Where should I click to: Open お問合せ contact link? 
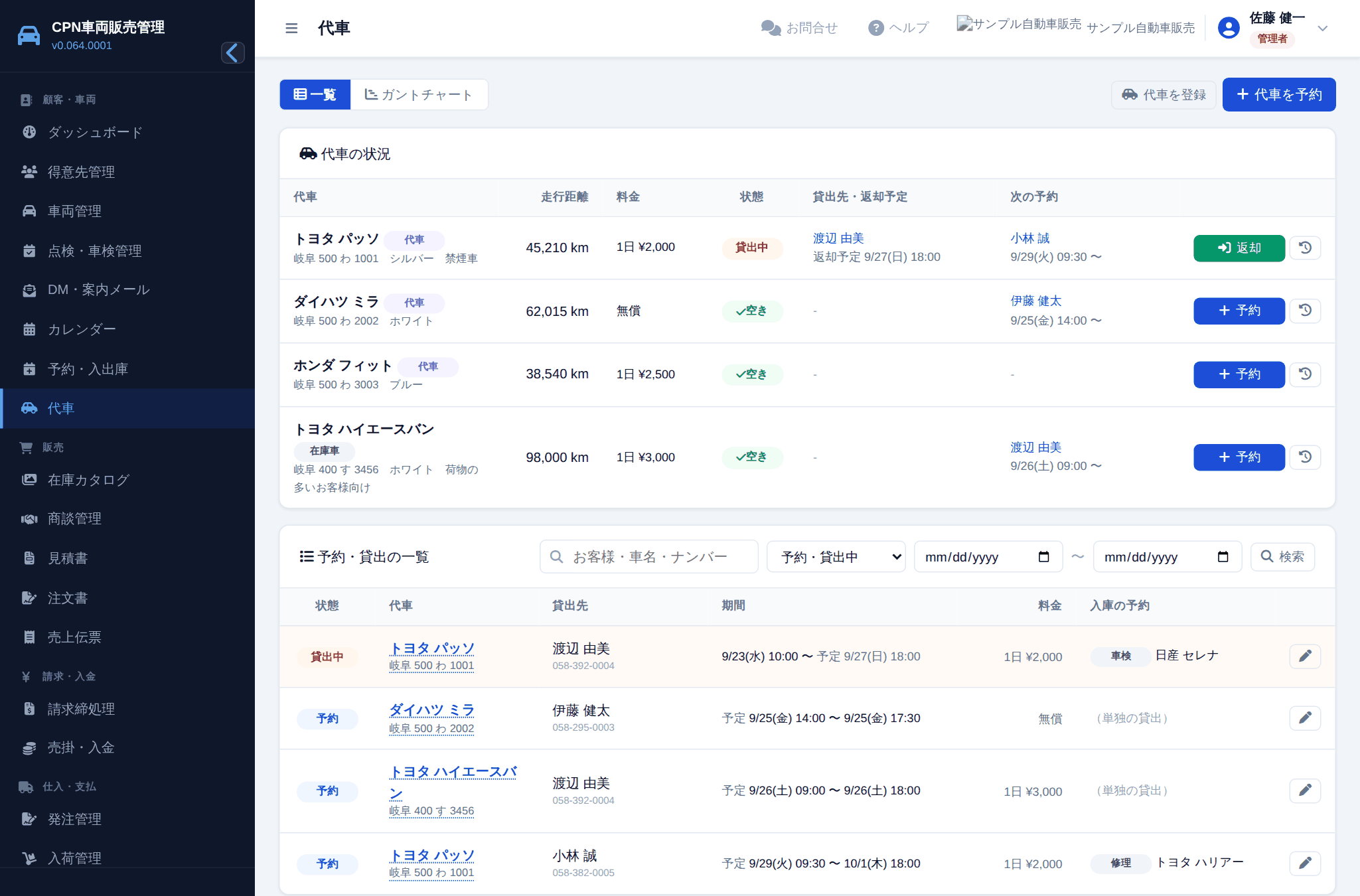coord(799,28)
